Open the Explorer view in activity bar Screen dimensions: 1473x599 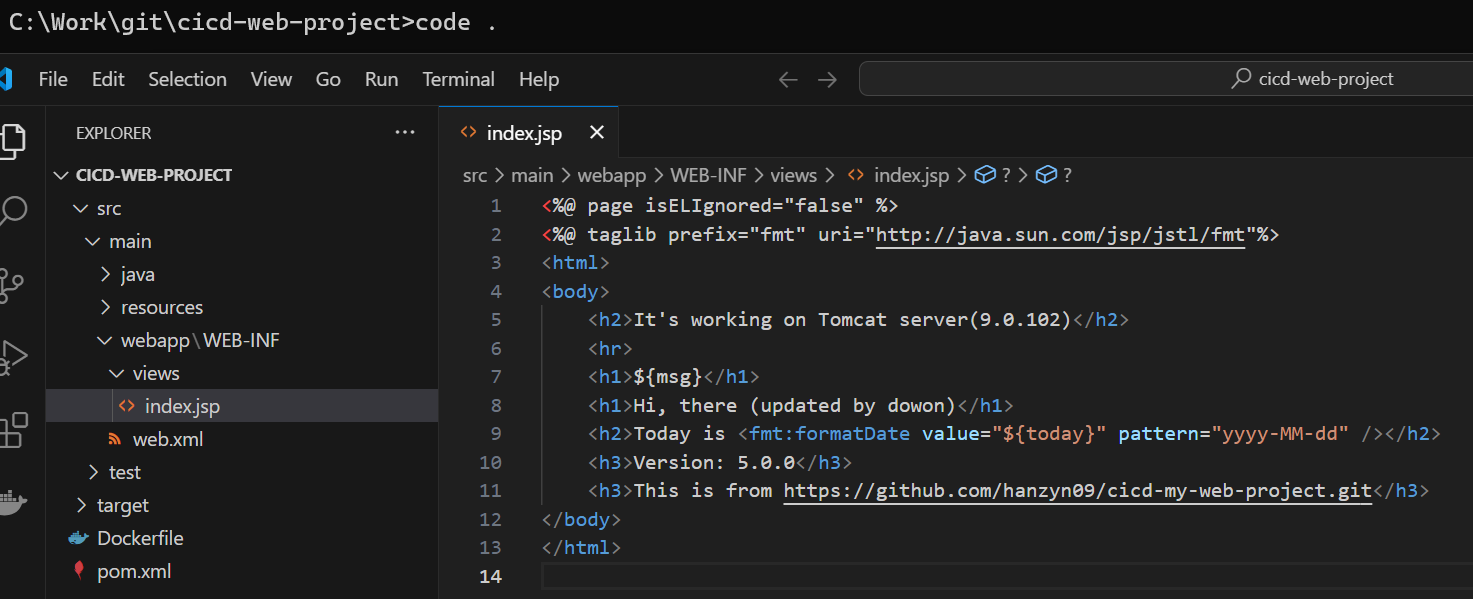tap(14, 140)
